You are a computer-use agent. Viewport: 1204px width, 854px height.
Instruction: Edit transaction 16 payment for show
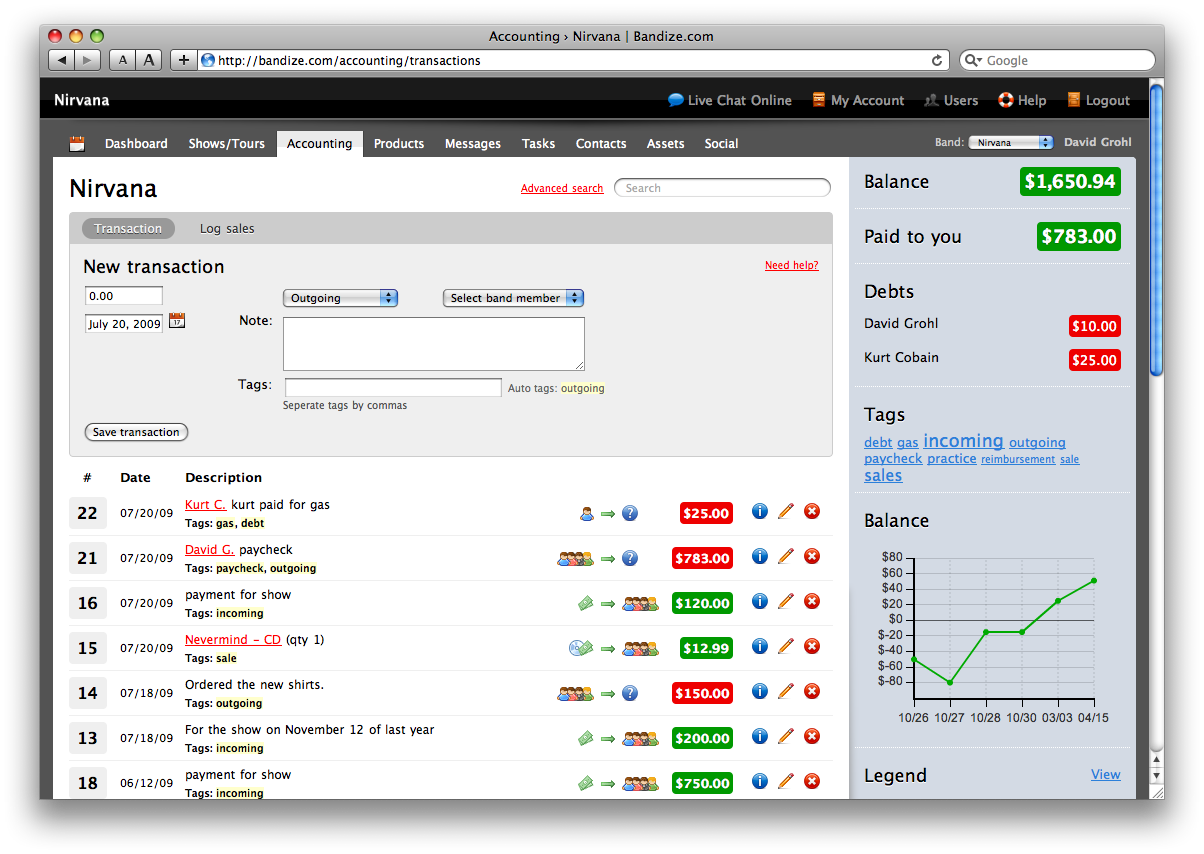pos(786,602)
